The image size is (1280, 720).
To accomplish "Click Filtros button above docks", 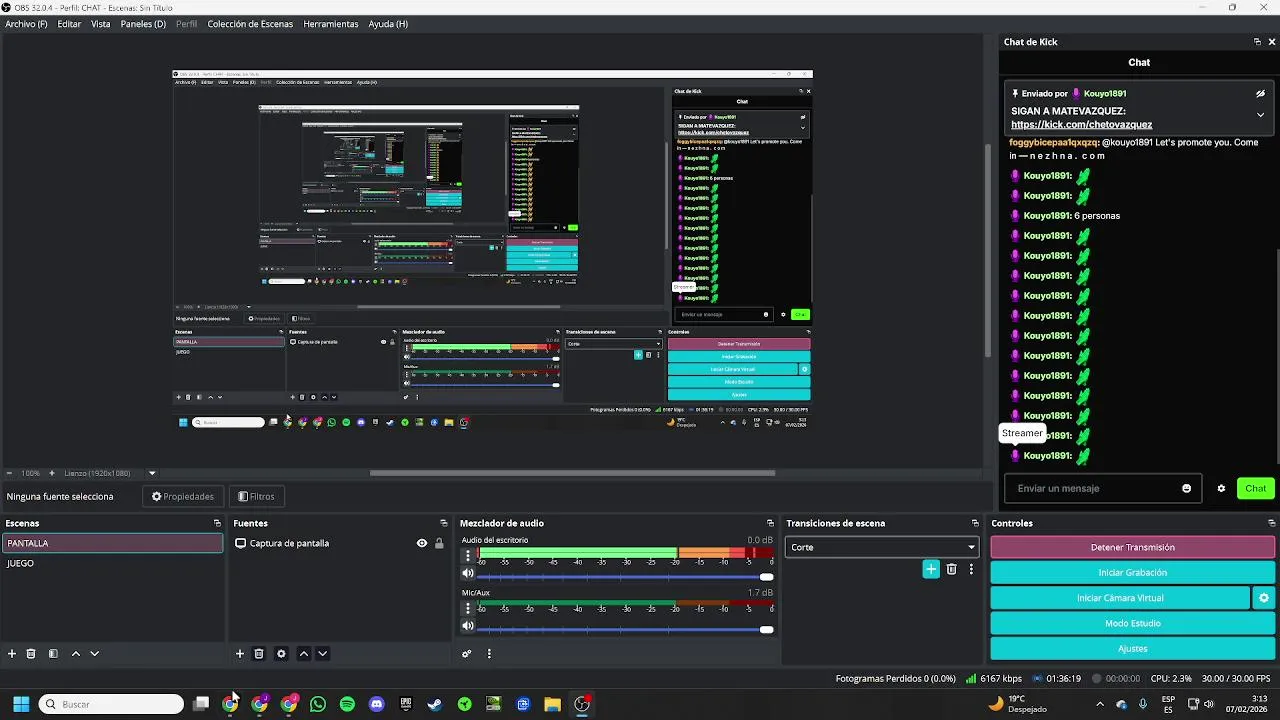I will point(256,496).
